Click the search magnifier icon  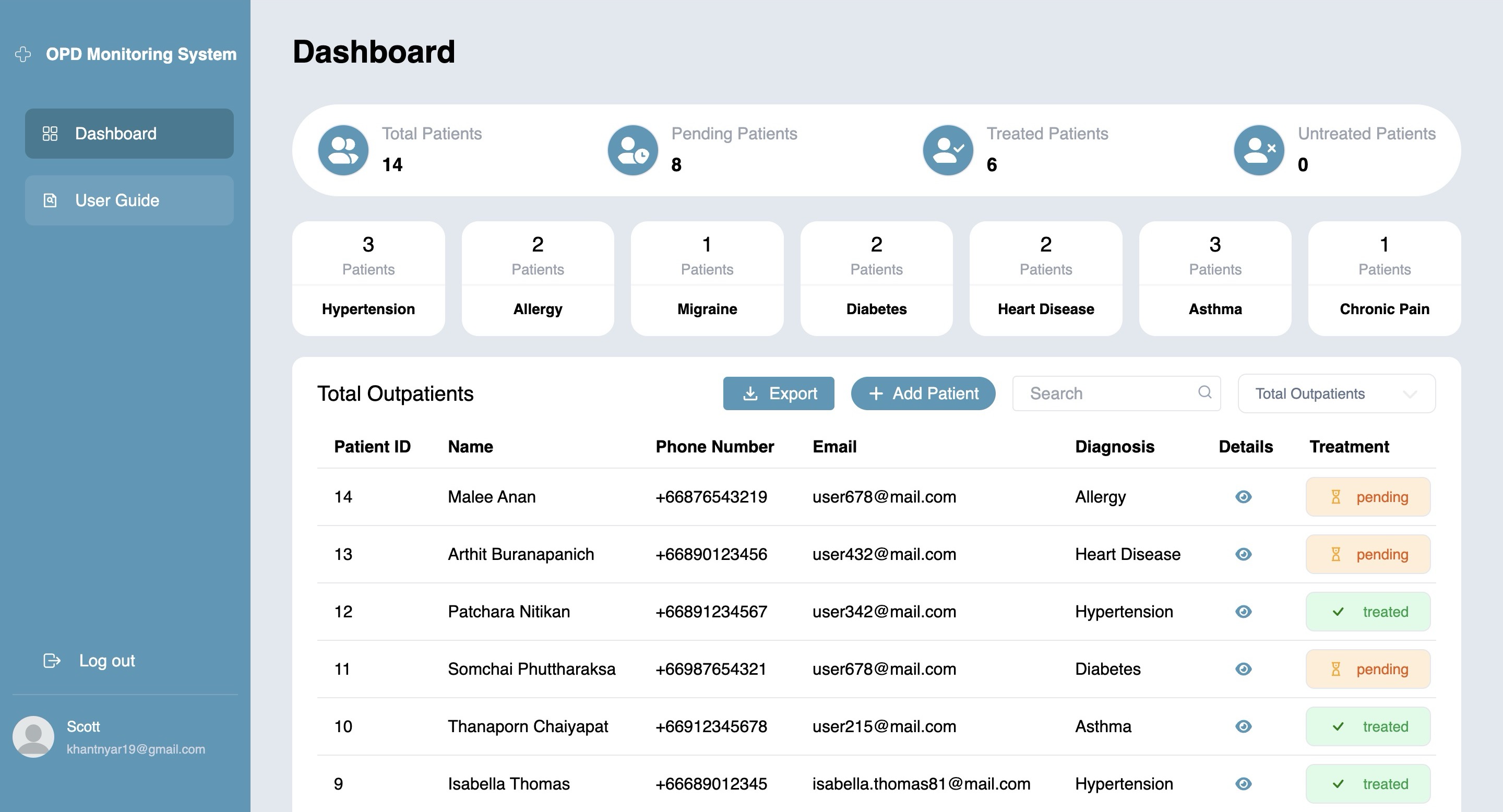tap(1205, 392)
